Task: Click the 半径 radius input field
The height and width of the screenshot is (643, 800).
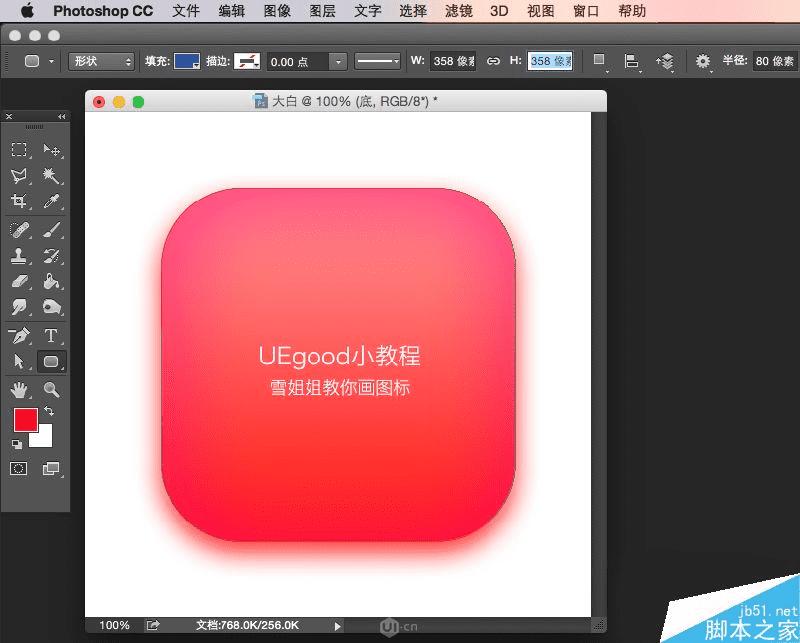Action: [x=776, y=61]
